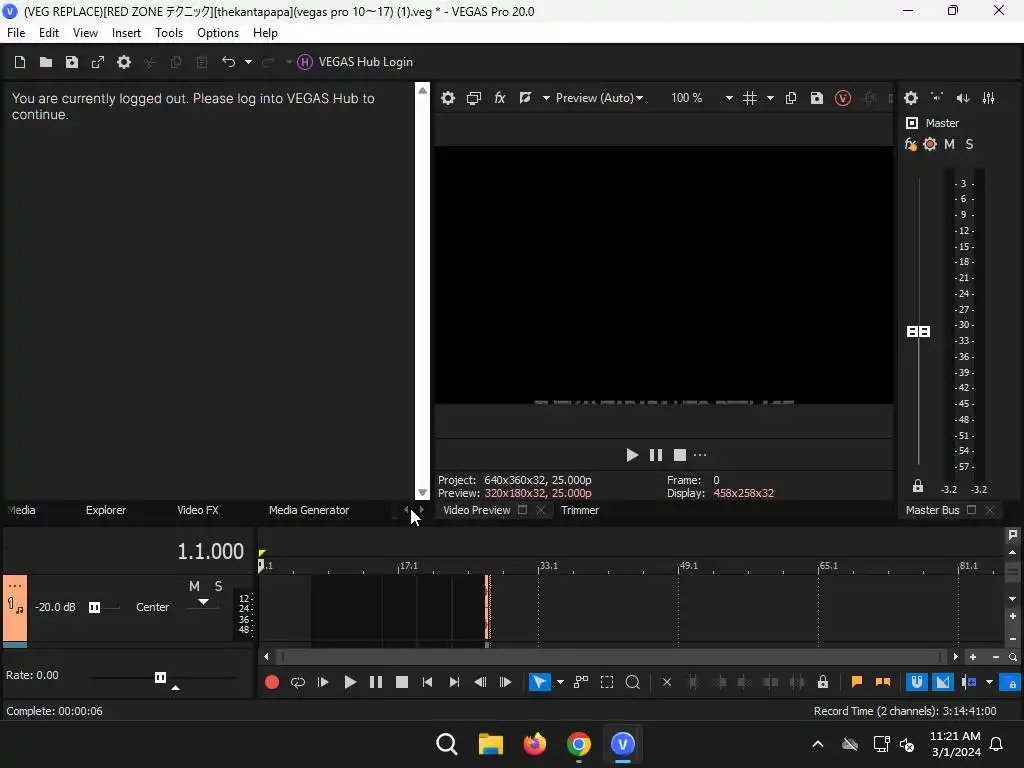Open more preview transport options ellipsis
Viewport: 1024px width, 768px height.
pyautogui.click(x=700, y=455)
